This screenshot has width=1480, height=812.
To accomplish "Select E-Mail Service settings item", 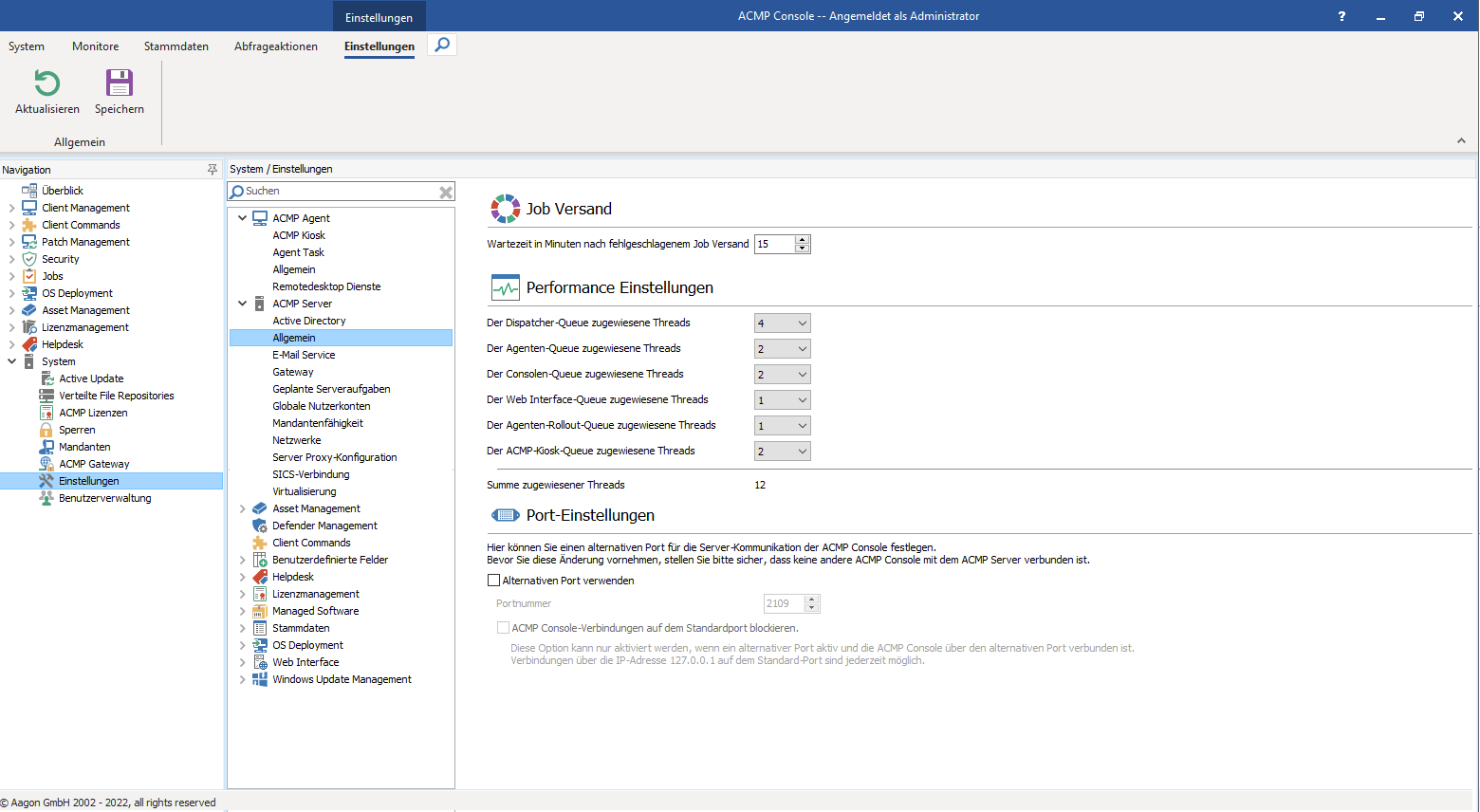I will tap(304, 355).
